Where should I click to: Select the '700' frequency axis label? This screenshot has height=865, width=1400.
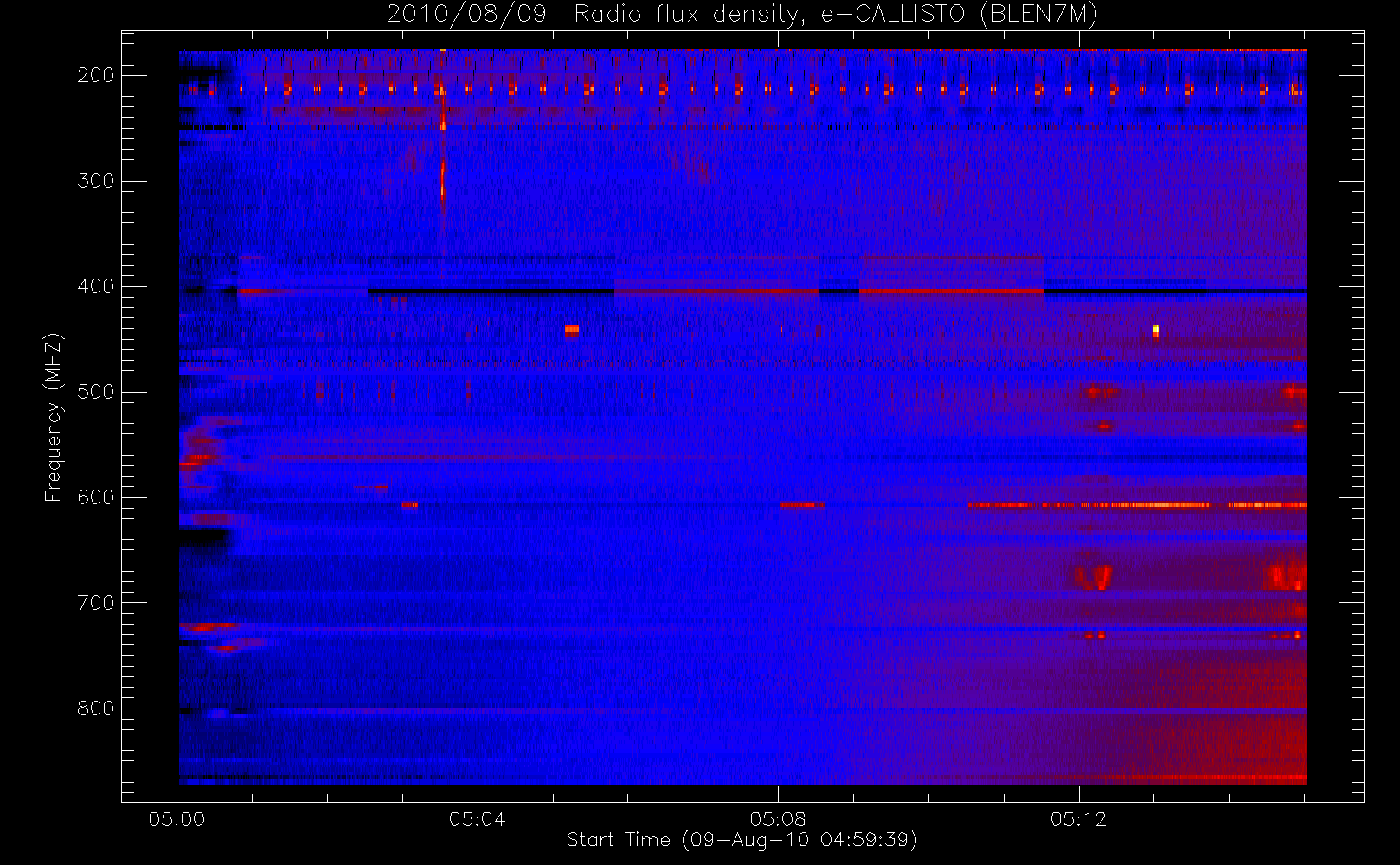(96, 603)
